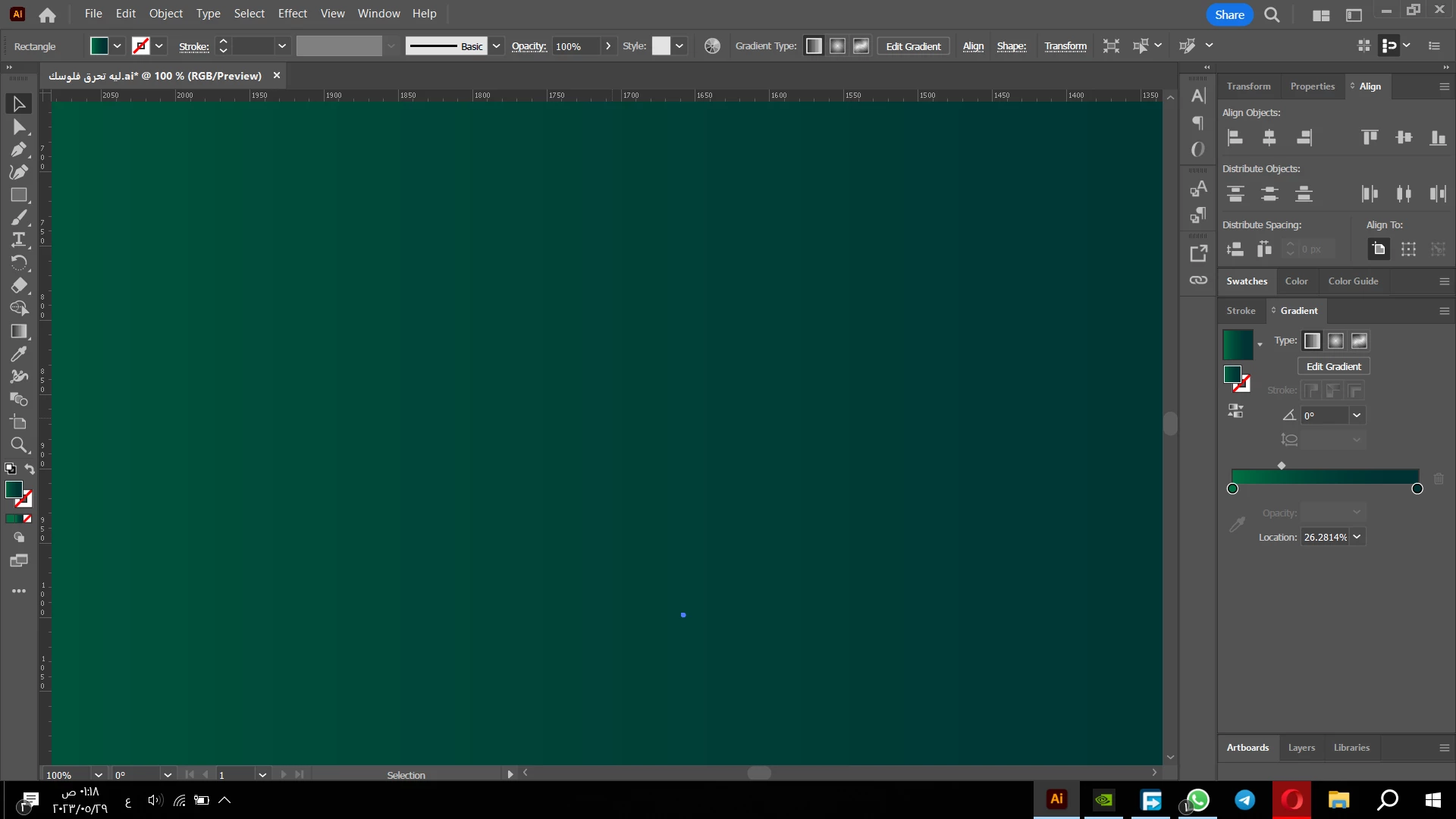Select the Zoom tool
The width and height of the screenshot is (1456, 819).
(19, 445)
